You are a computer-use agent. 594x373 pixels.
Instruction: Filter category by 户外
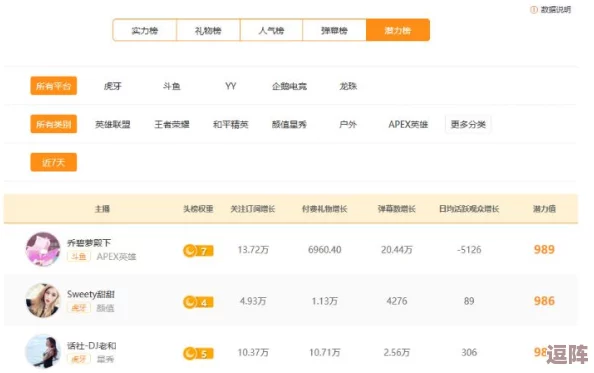(348, 124)
